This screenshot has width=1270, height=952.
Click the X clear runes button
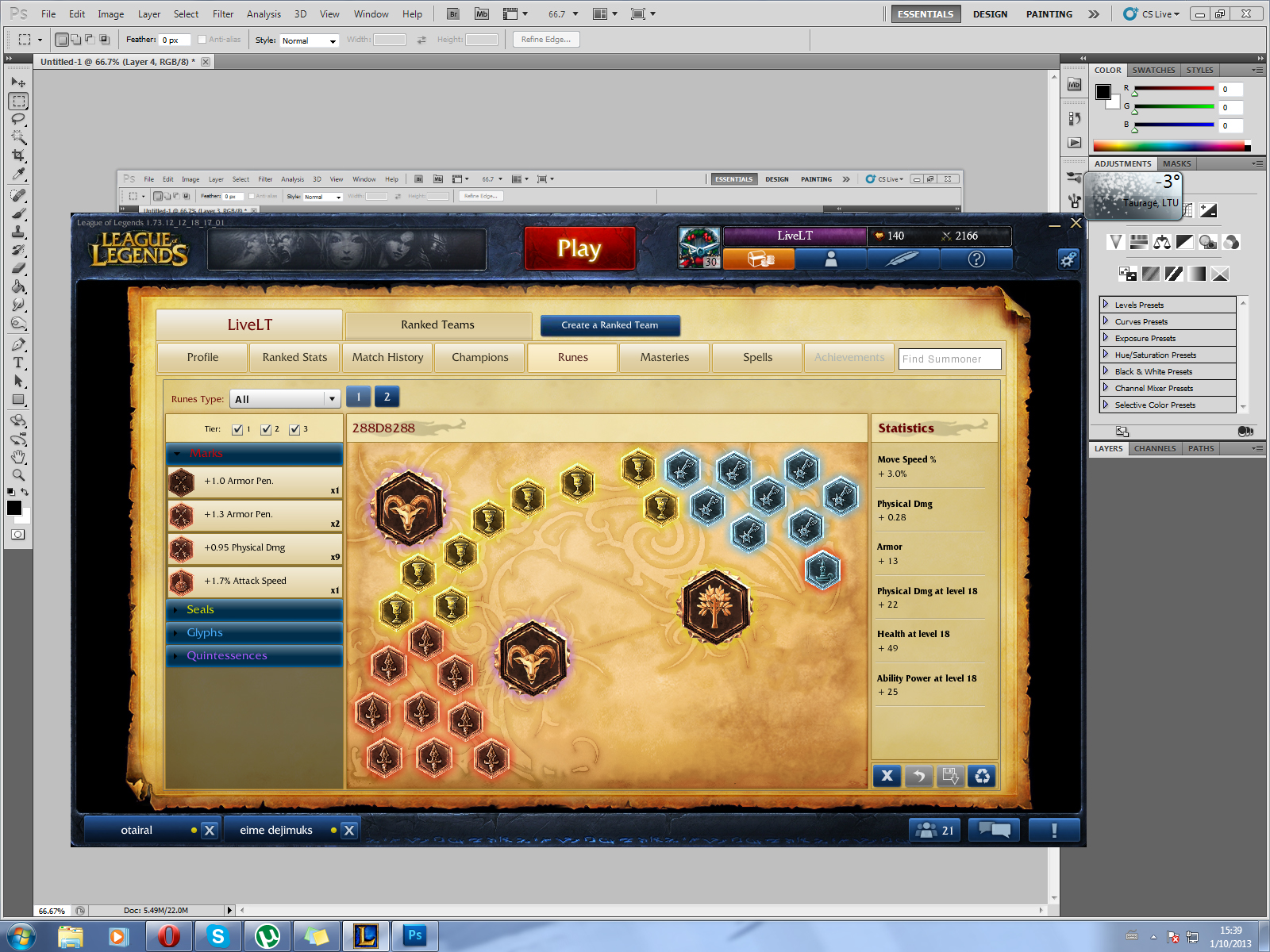point(887,776)
